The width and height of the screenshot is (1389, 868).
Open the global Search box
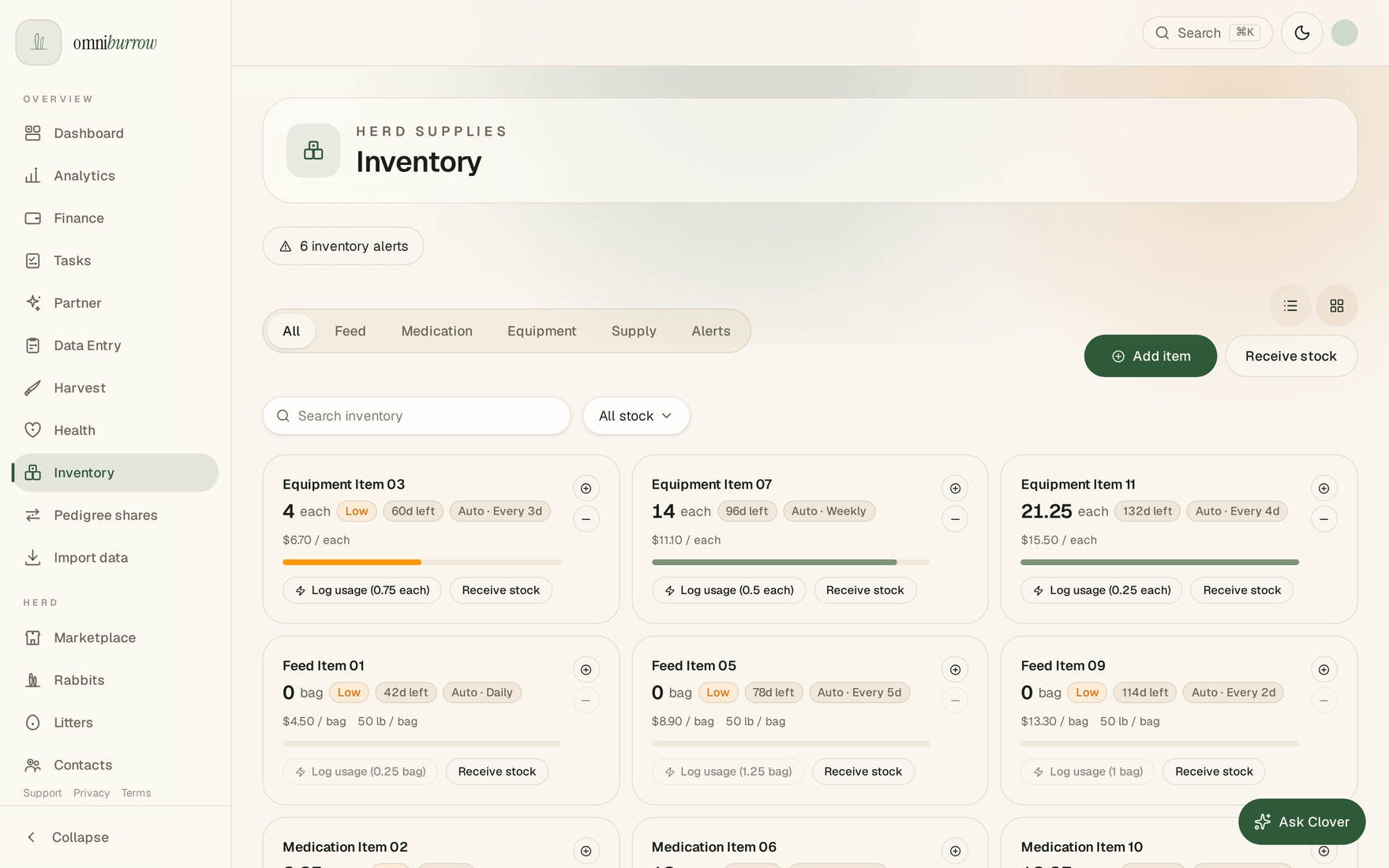tap(1207, 33)
